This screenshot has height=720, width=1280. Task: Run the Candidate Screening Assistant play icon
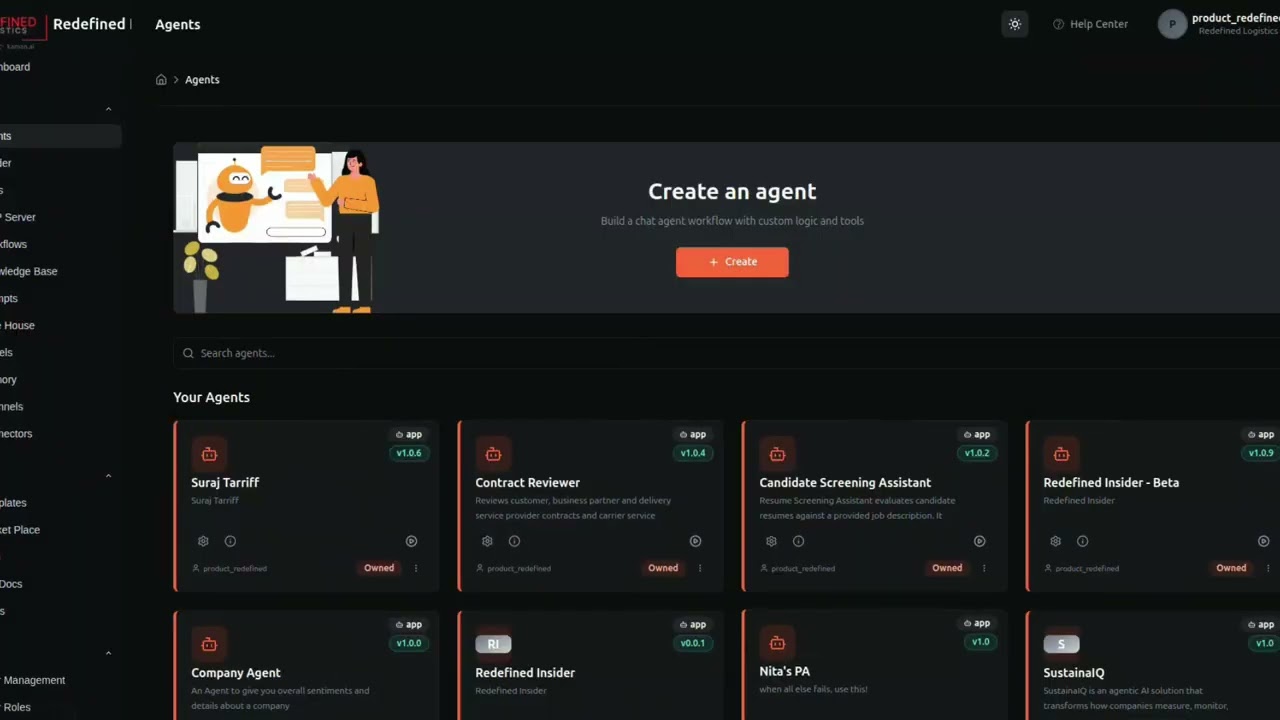[979, 541]
